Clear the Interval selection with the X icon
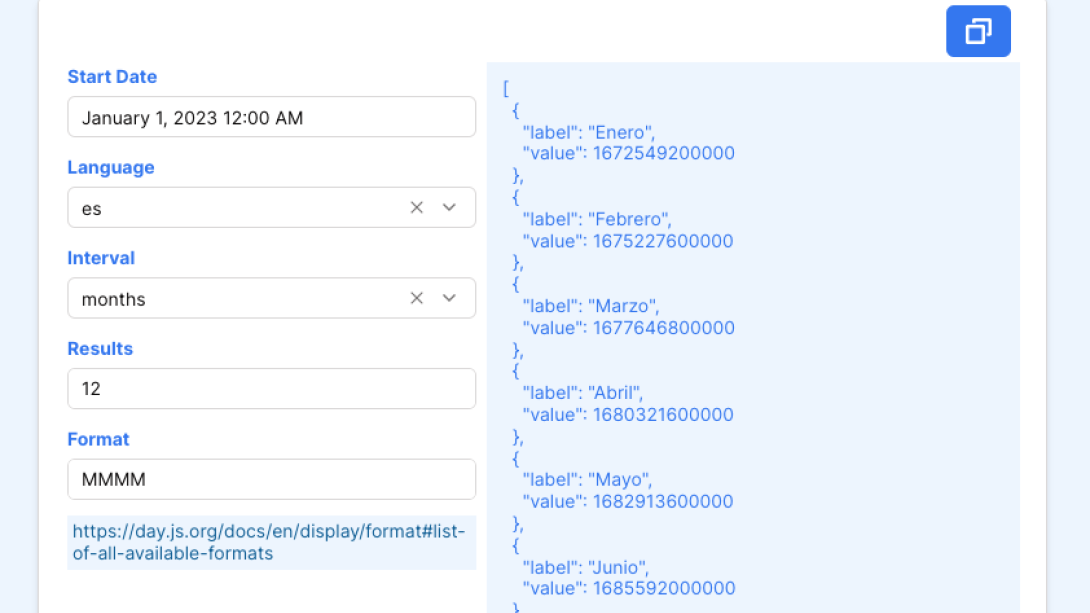 point(416,298)
